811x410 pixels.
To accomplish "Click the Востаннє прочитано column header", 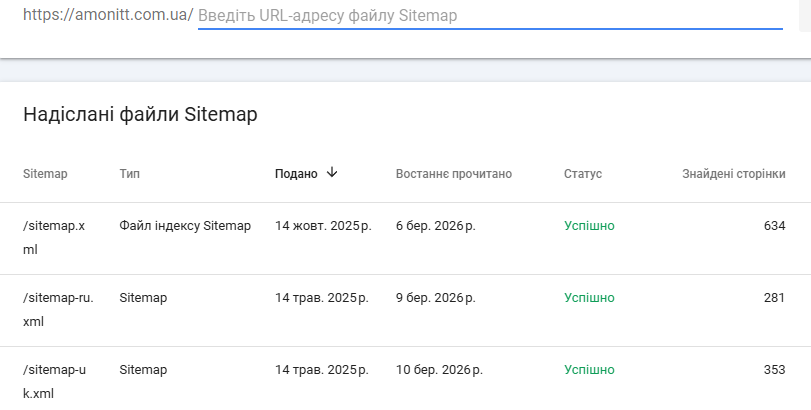I will click(453, 174).
